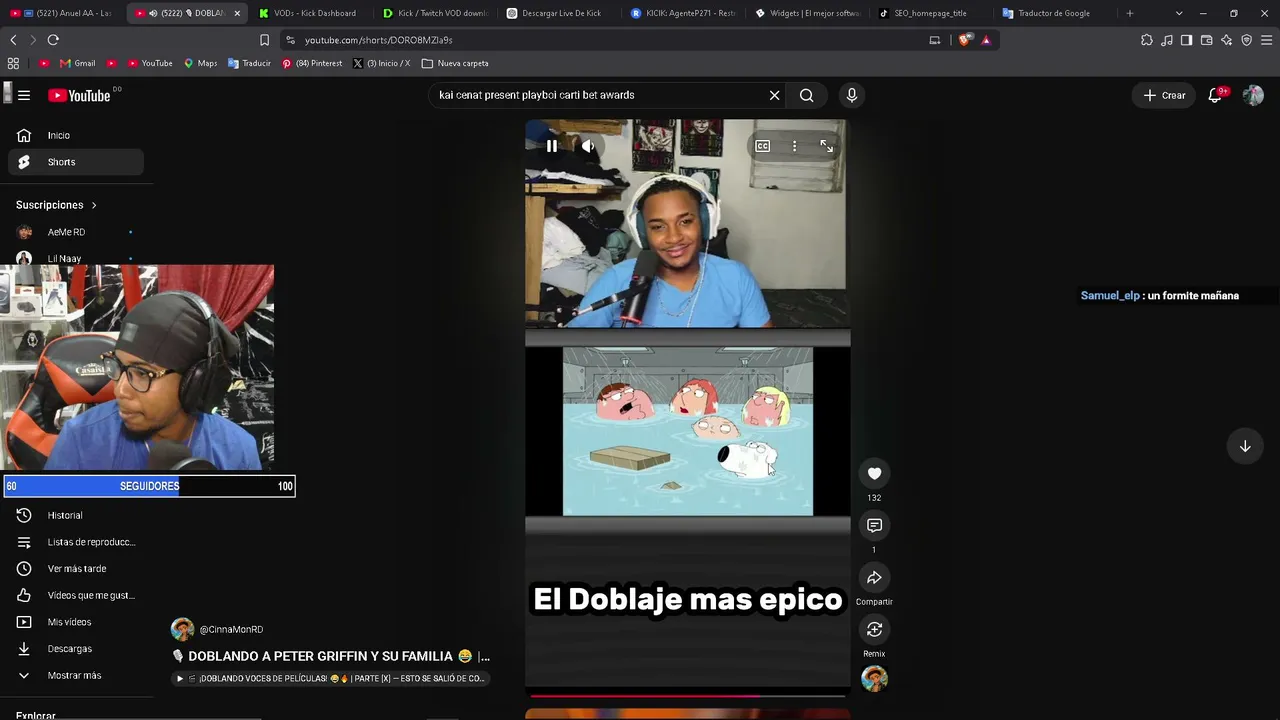Open Brave Shields lion icon
This screenshot has width=1280, height=720.
point(964,40)
